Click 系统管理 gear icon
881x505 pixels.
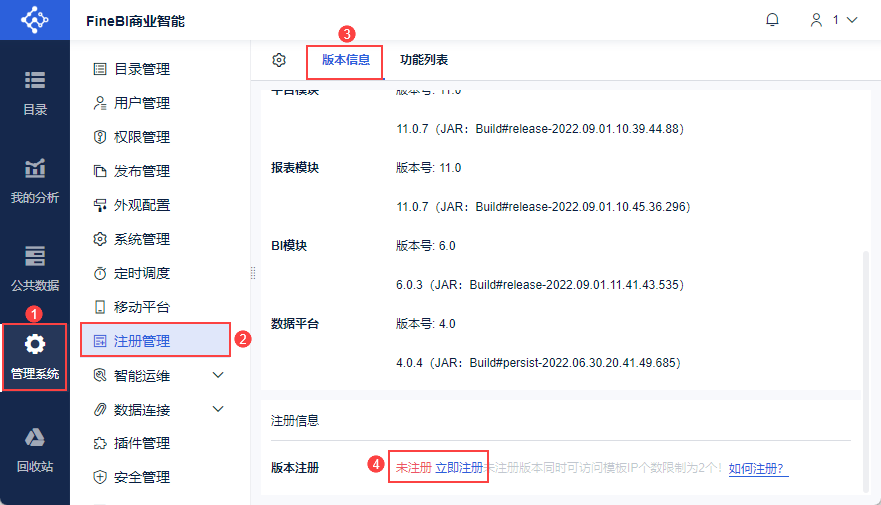pos(100,239)
